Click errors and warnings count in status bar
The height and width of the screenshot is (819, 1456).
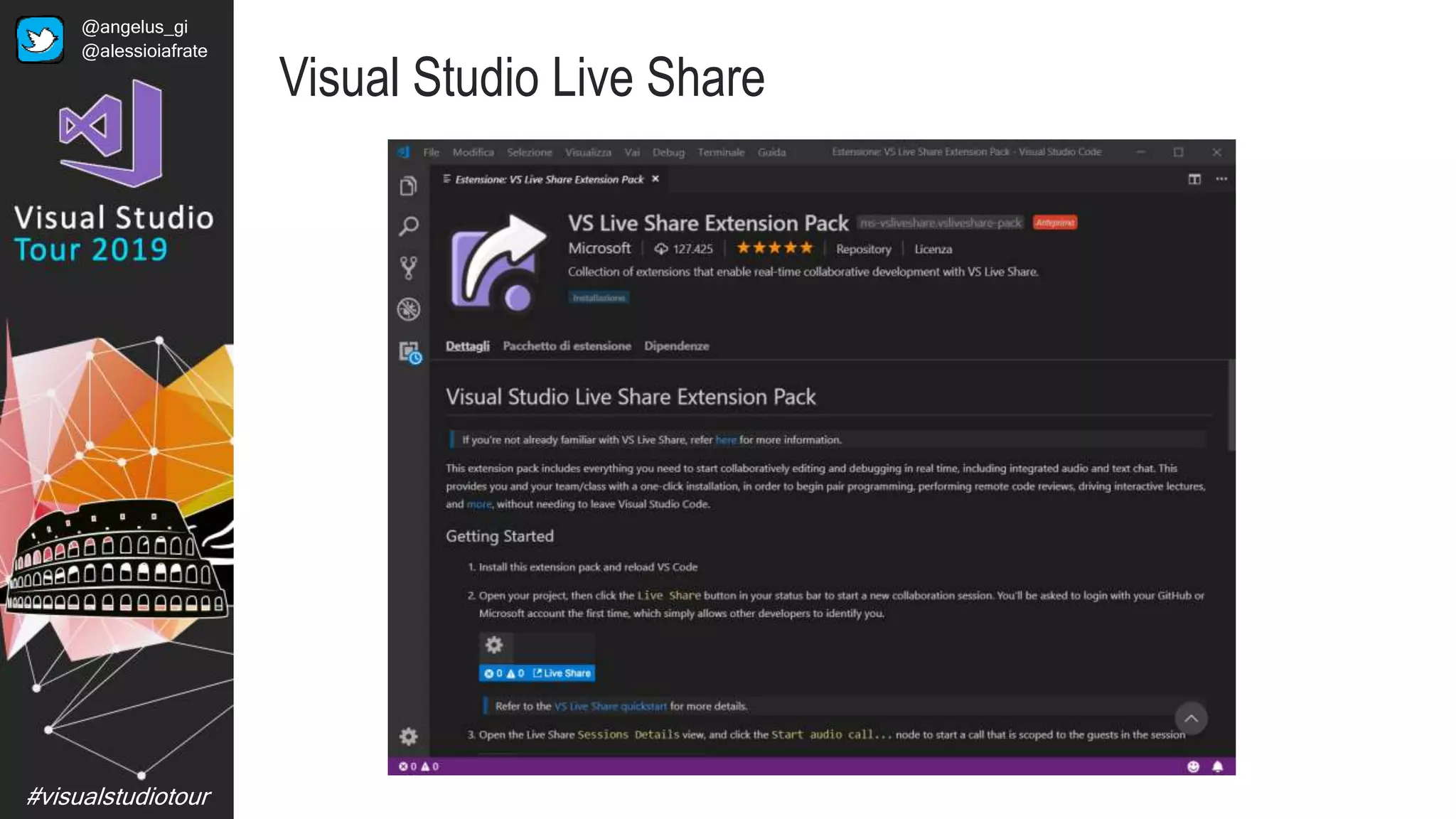(x=419, y=766)
